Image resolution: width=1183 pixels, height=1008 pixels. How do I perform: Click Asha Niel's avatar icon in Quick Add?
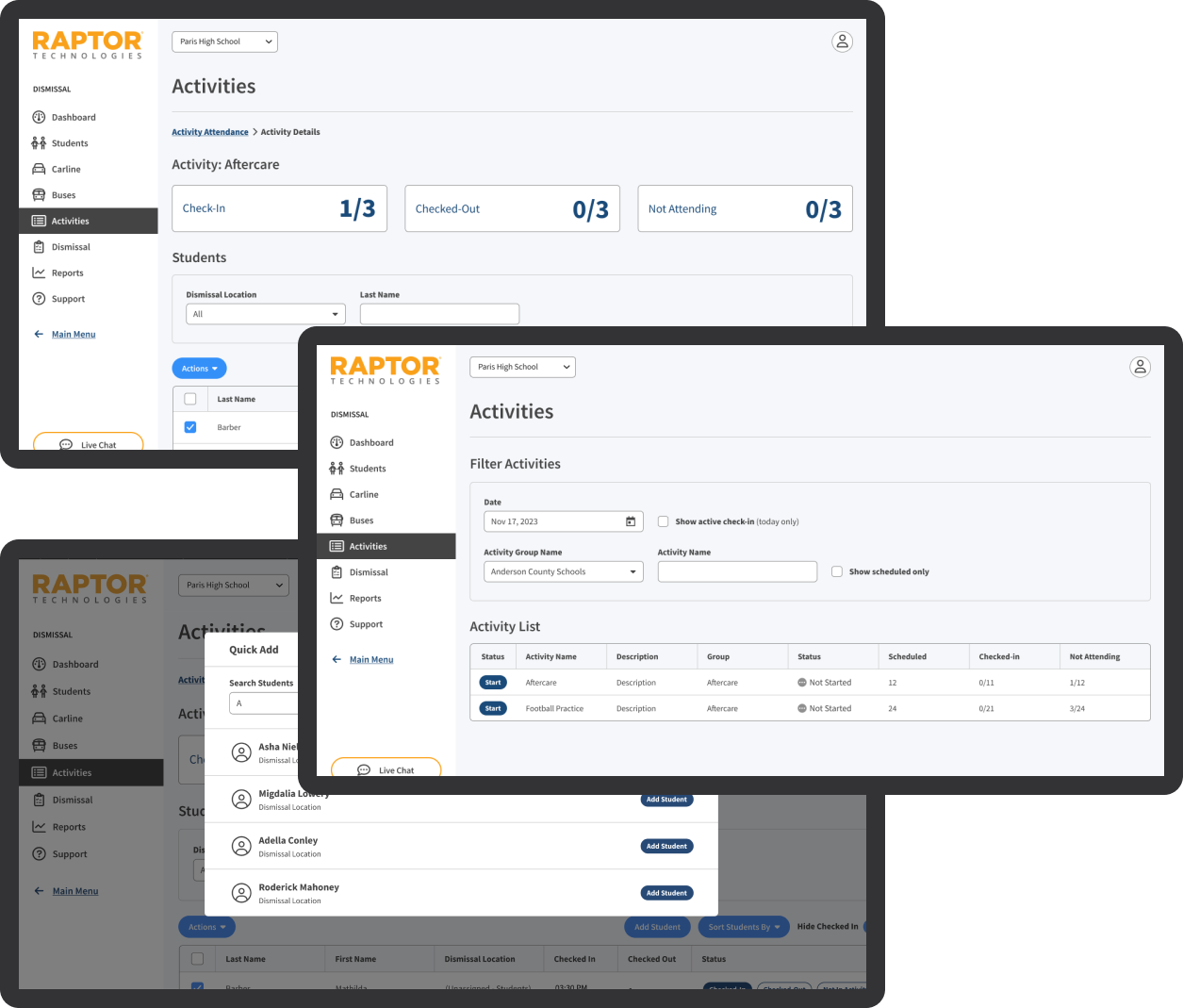[241, 752]
